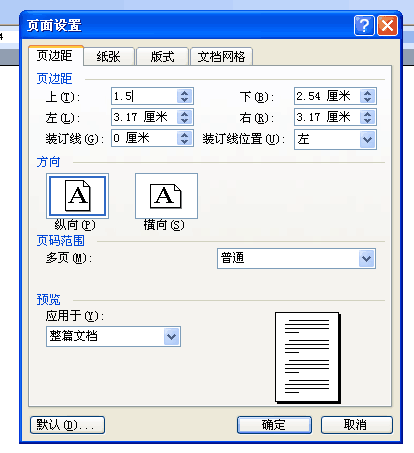Click the 默认 button
This screenshot has width=414, height=453.
67,425
